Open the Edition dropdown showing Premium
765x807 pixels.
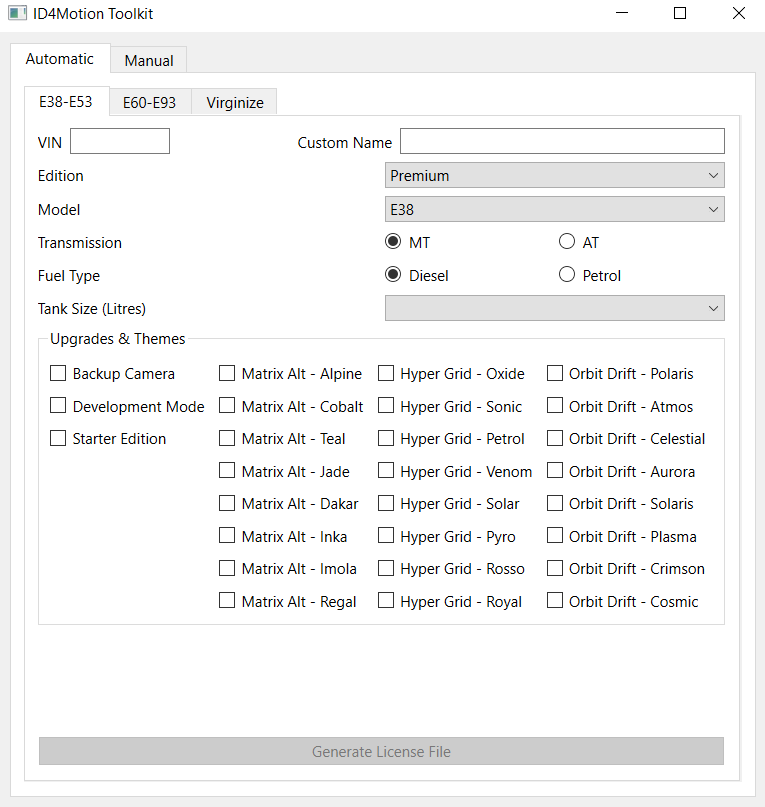(554, 176)
